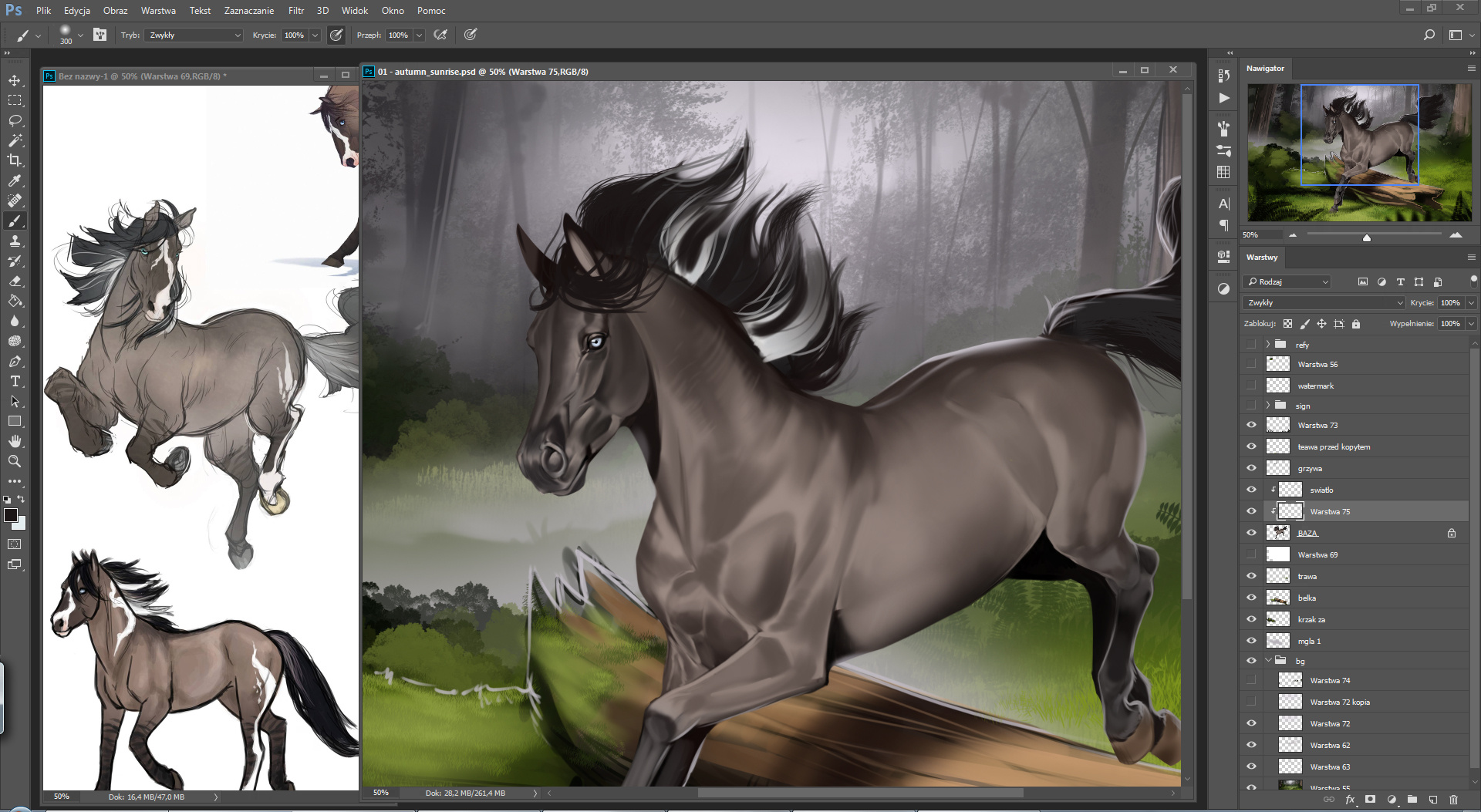Activate the Zoom tool
Image resolution: width=1481 pixels, height=812 pixels.
point(15,461)
